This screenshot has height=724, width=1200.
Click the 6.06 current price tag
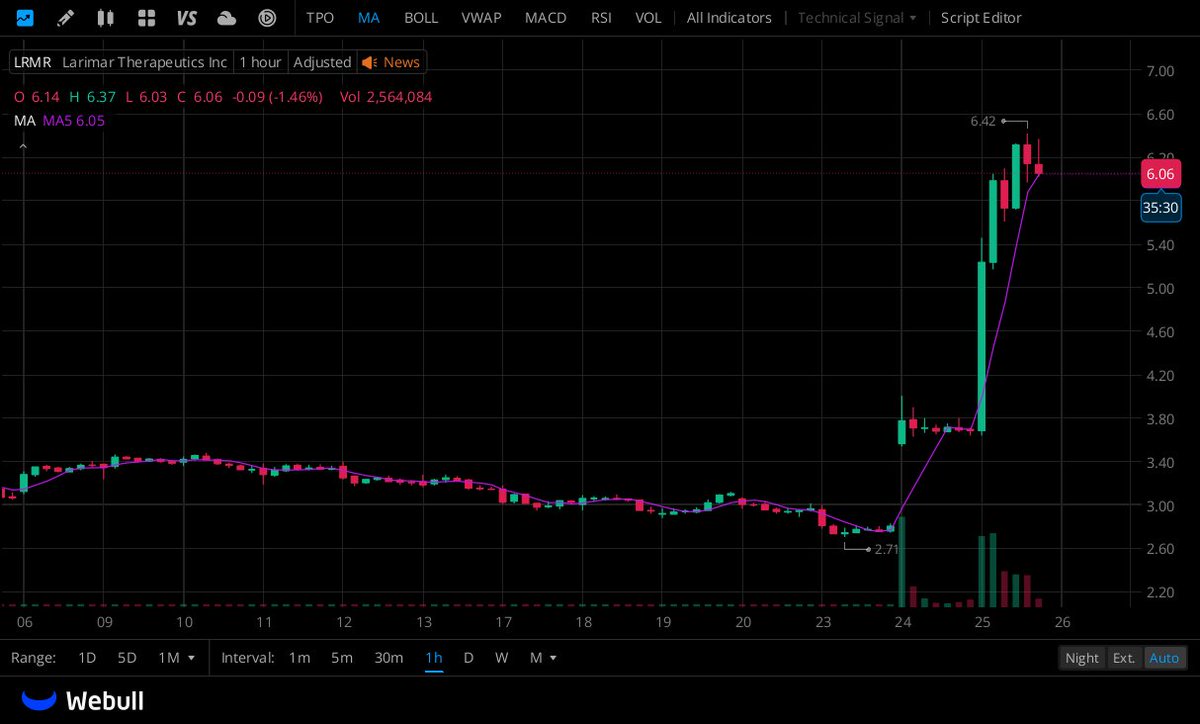[1160, 174]
